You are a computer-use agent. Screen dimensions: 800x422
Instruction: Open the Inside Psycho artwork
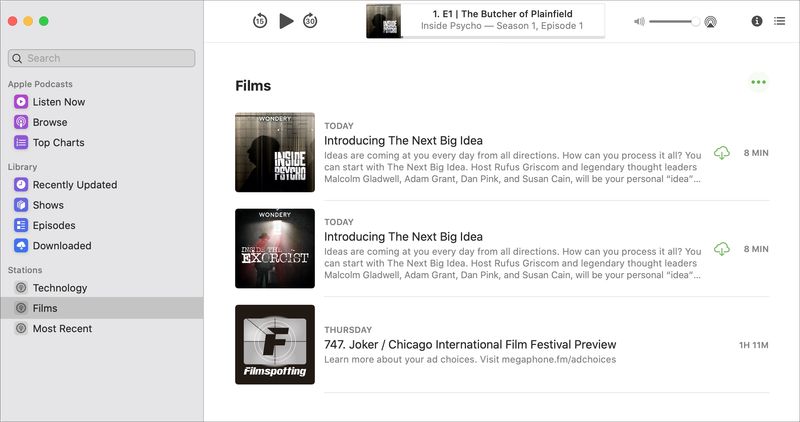(x=275, y=152)
